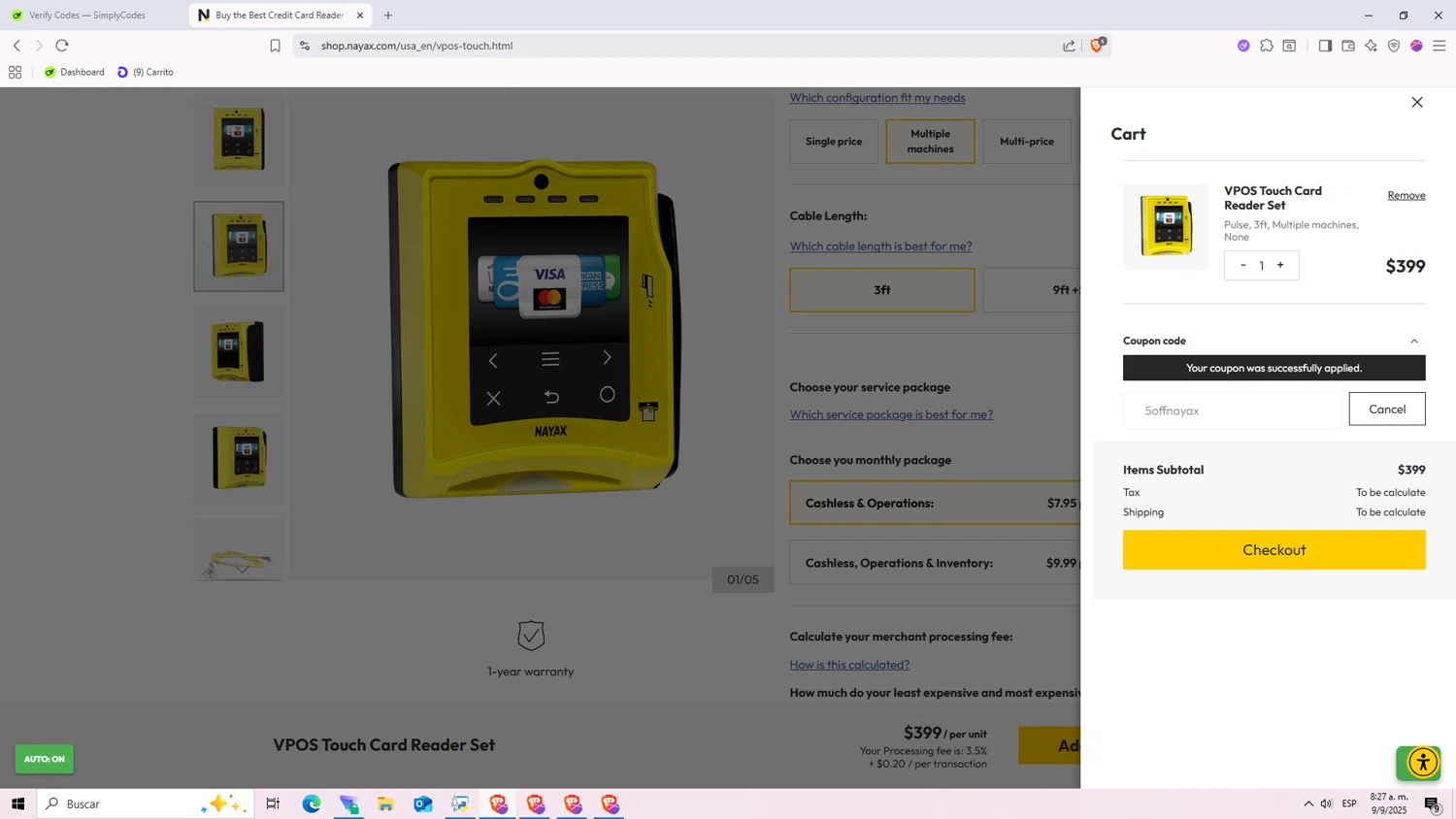This screenshot has height=819, width=1456.
Task: Select the Single price configuration
Action: 834,142
